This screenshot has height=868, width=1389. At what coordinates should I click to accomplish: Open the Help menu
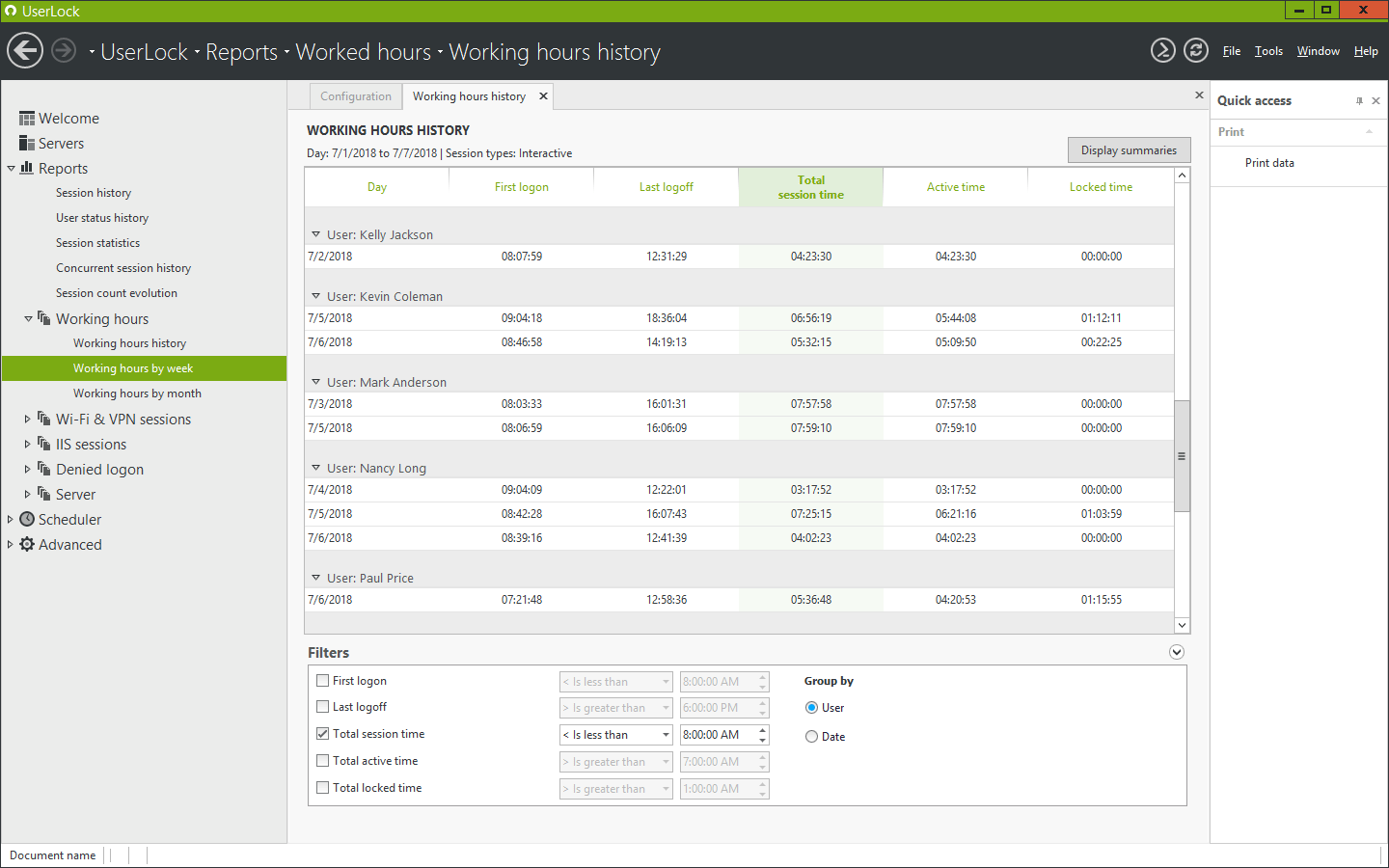[x=1366, y=51]
